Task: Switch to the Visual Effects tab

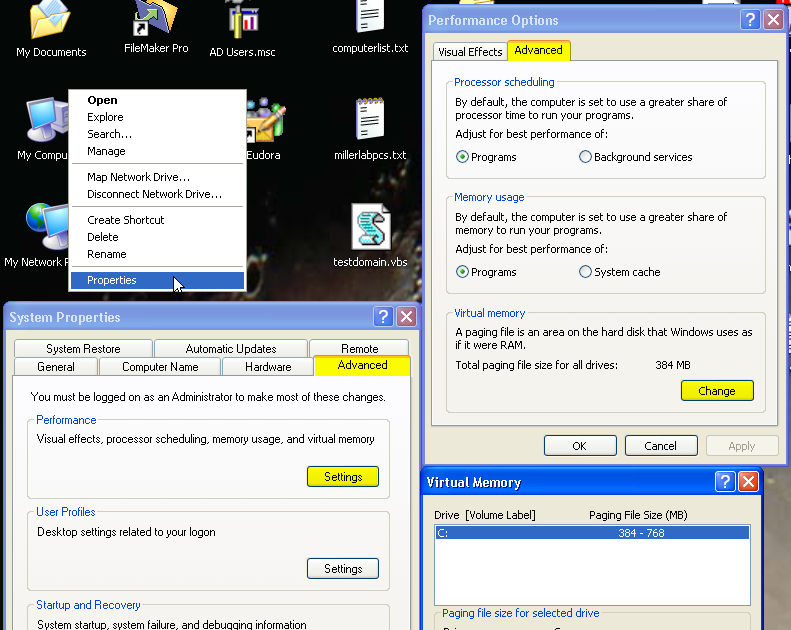Action: (x=470, y=52)
